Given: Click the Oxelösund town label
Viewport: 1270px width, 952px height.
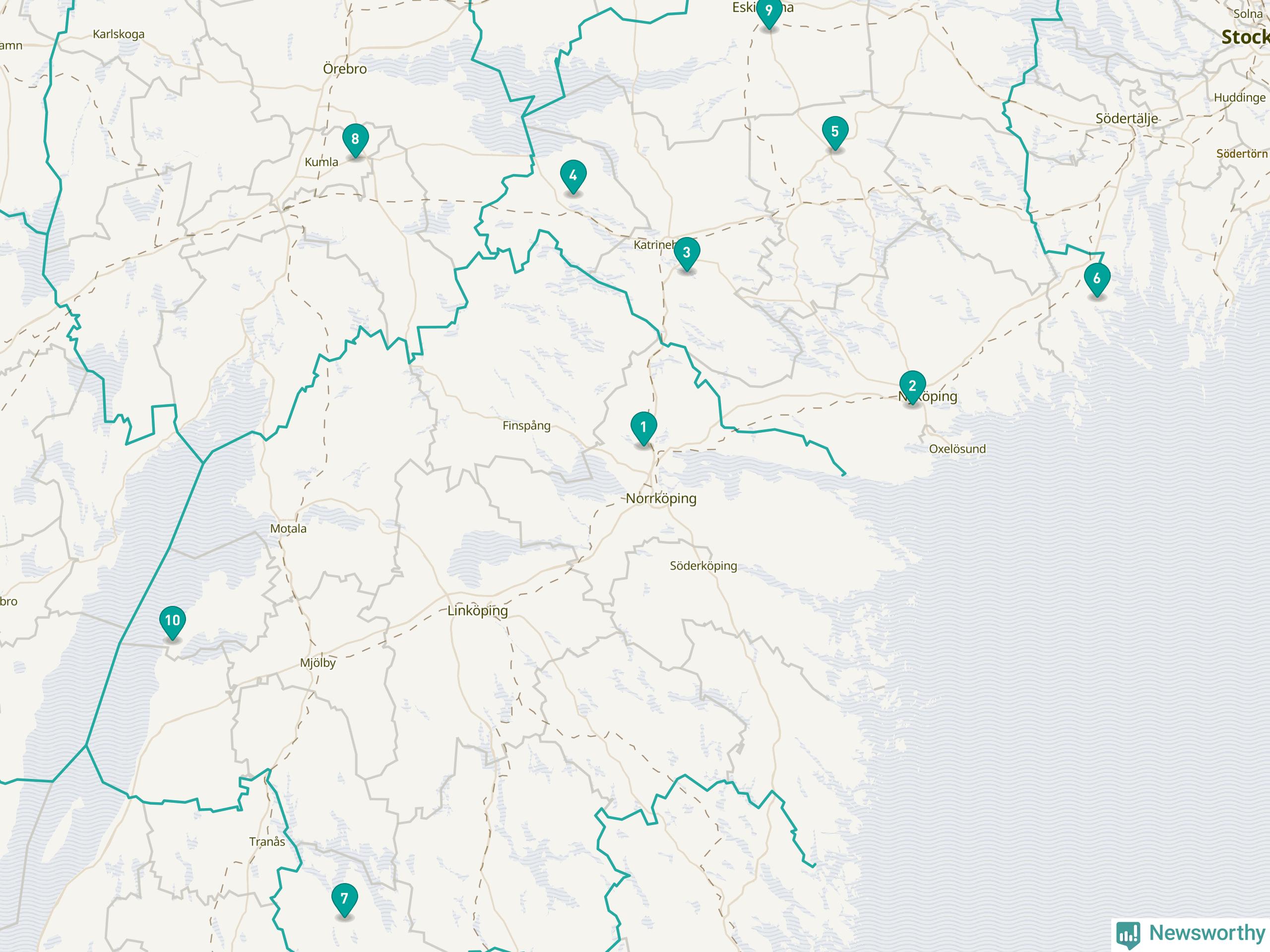Looking at the screenshot, I should pyautogui.click(x=957, y=449).
